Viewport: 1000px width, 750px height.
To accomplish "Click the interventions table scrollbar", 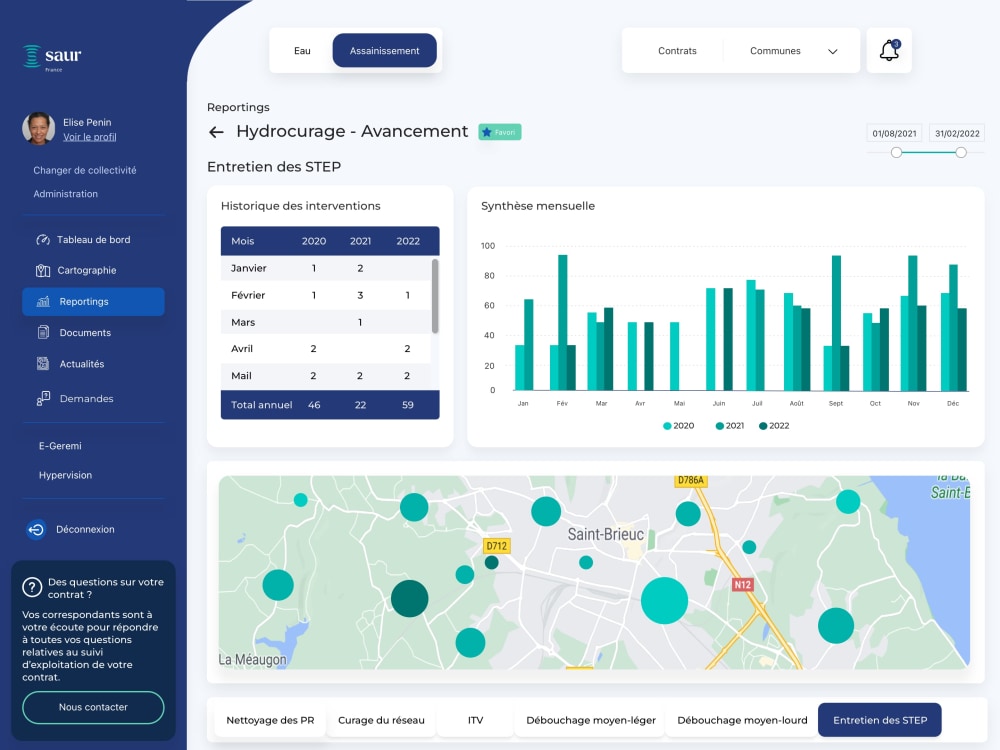I will (435, 296).
